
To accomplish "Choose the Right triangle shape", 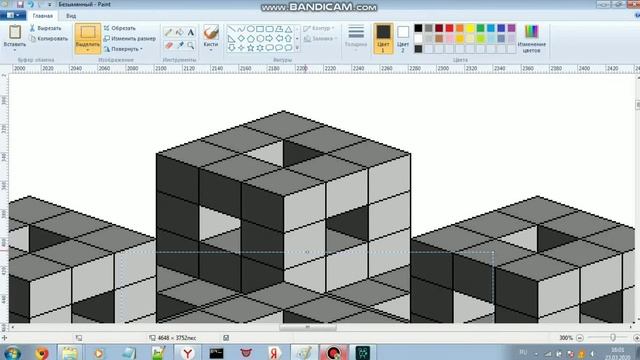I will 231,38.
